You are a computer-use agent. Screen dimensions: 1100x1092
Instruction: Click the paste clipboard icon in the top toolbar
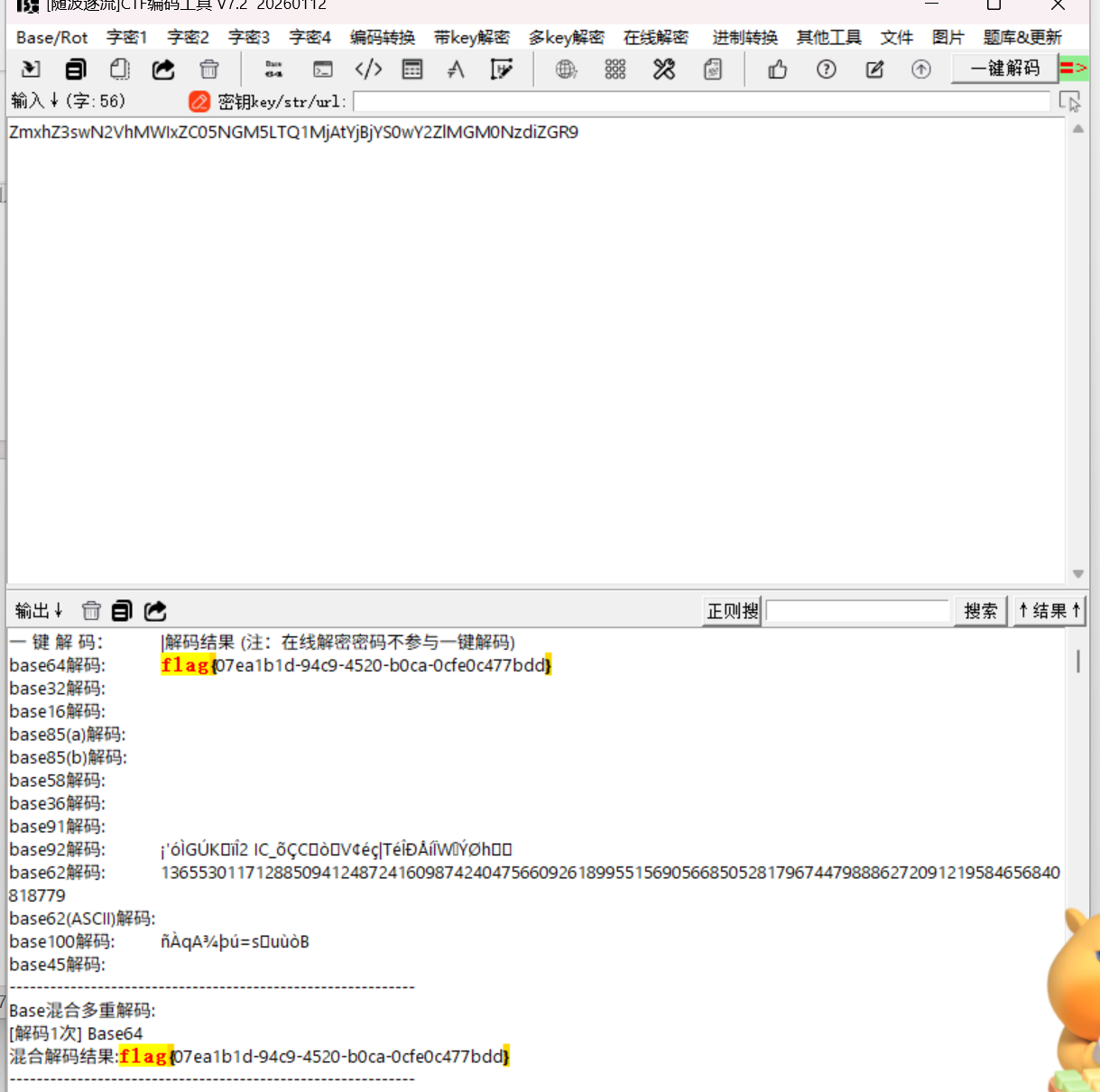[x=120, y=69]
